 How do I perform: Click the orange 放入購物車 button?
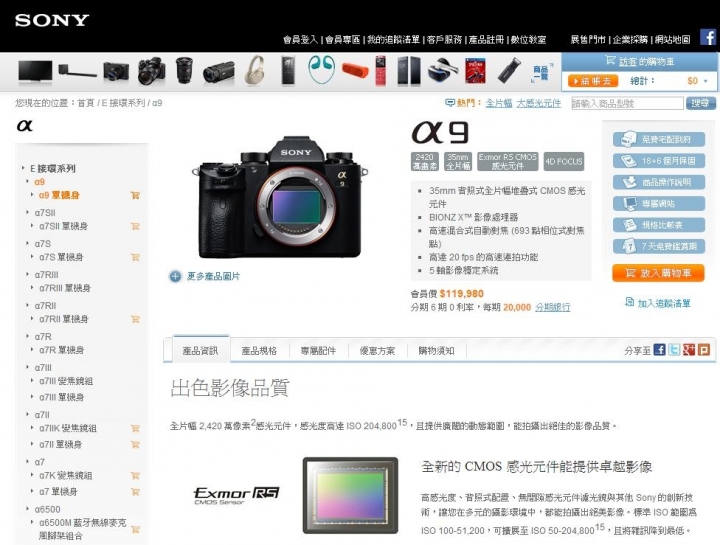pyautogui.click(x=658, y=273)
